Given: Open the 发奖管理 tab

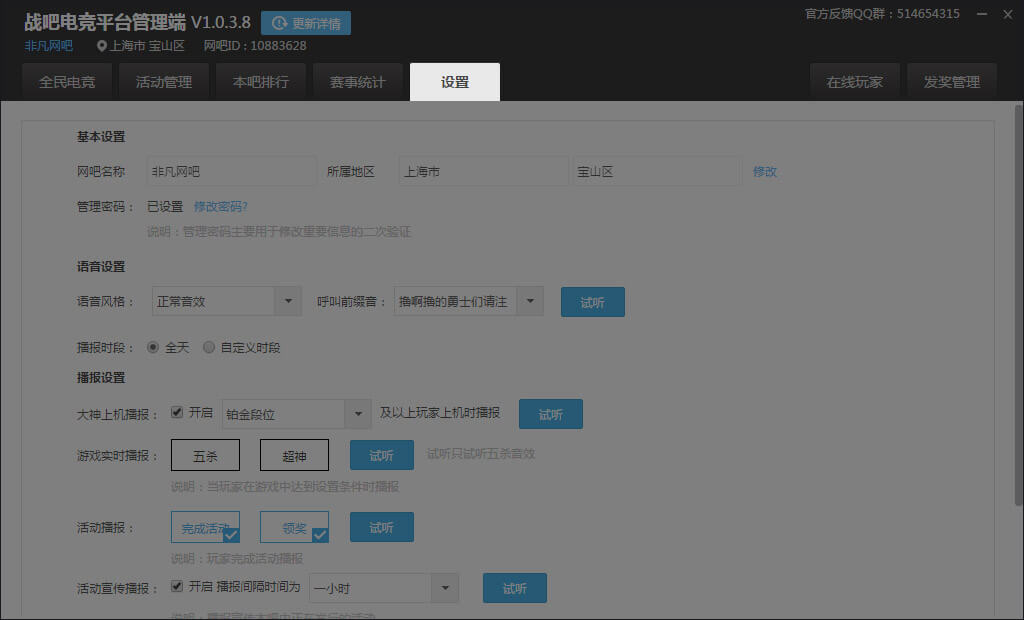Looking at the screenshot, I should pyautogui.click(x=952, y=82).
